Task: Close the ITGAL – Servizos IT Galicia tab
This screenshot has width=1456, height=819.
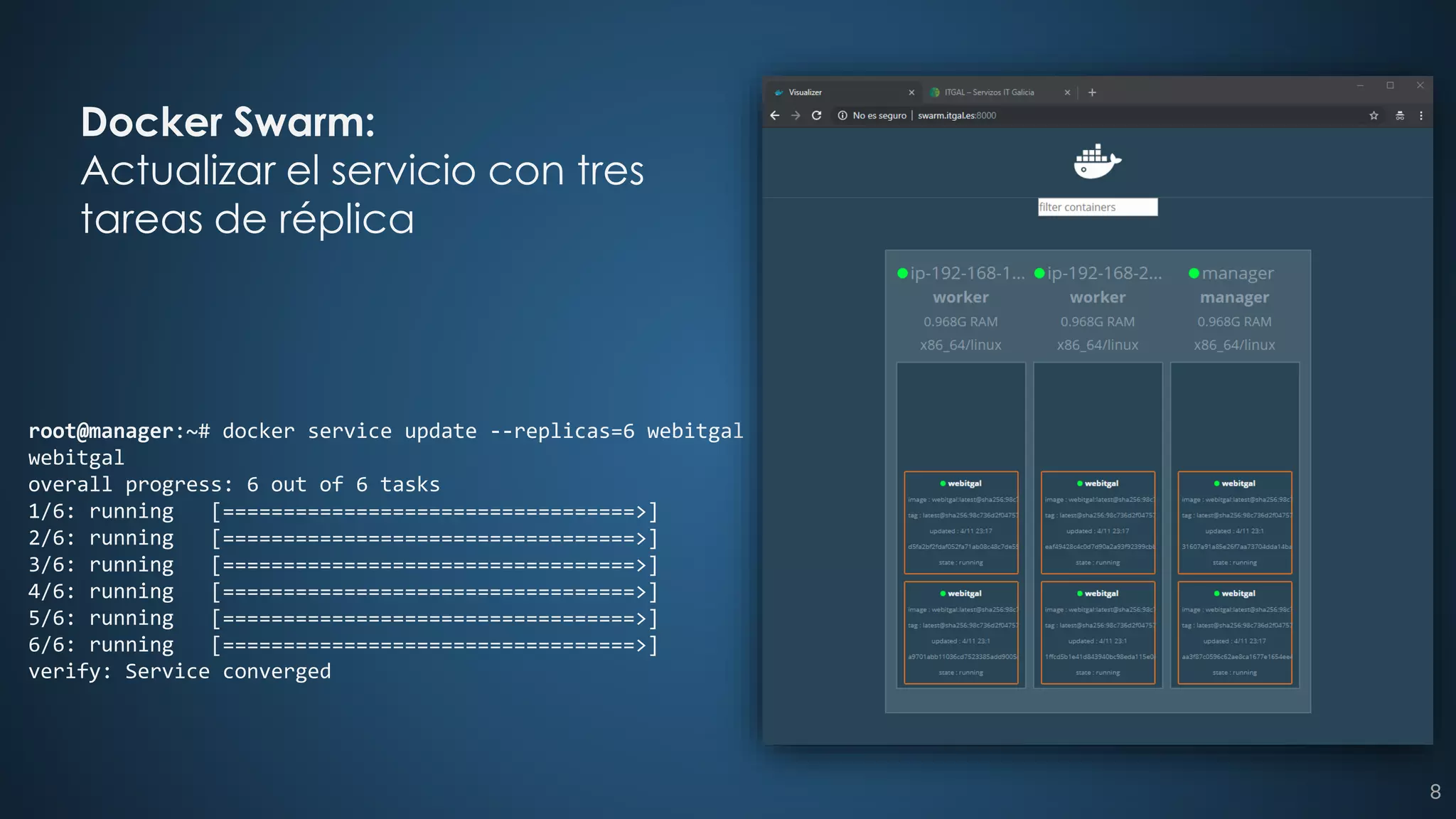Action: [x=1067, y=92]
